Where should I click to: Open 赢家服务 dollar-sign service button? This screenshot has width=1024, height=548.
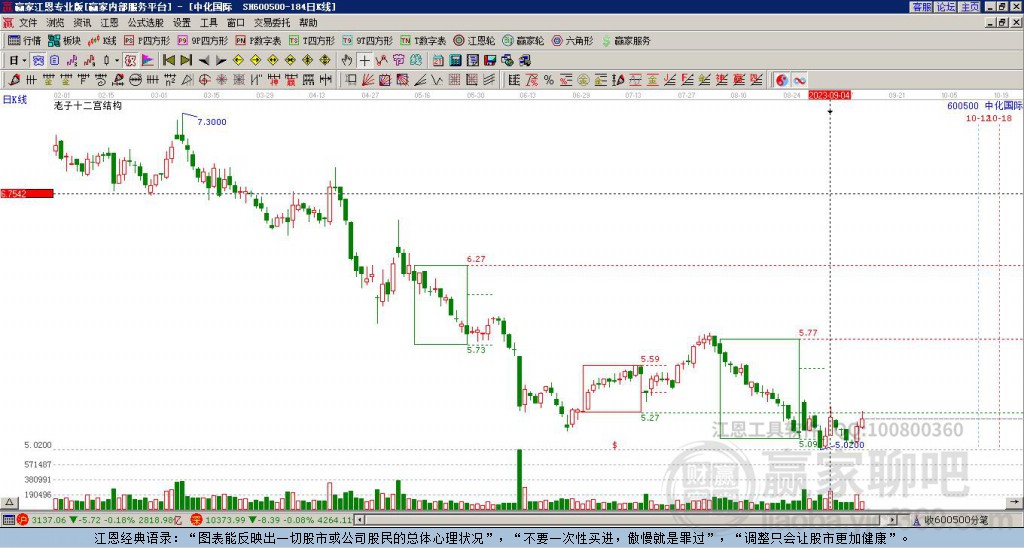pos(626,40)
